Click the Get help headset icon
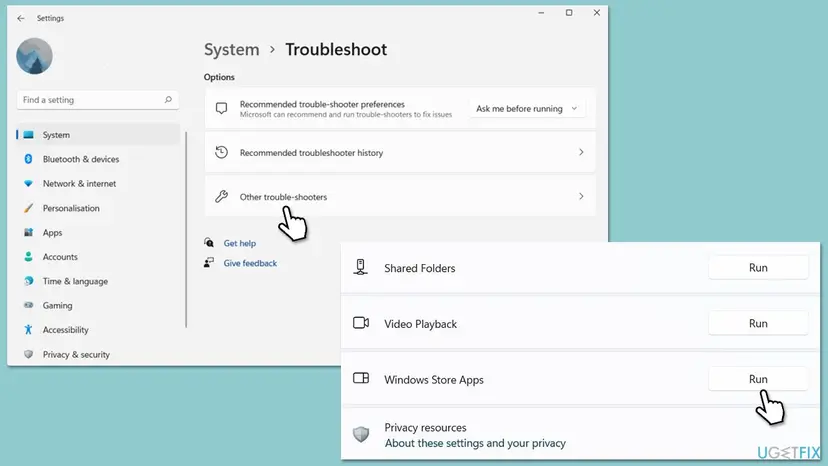 [209, 243]
